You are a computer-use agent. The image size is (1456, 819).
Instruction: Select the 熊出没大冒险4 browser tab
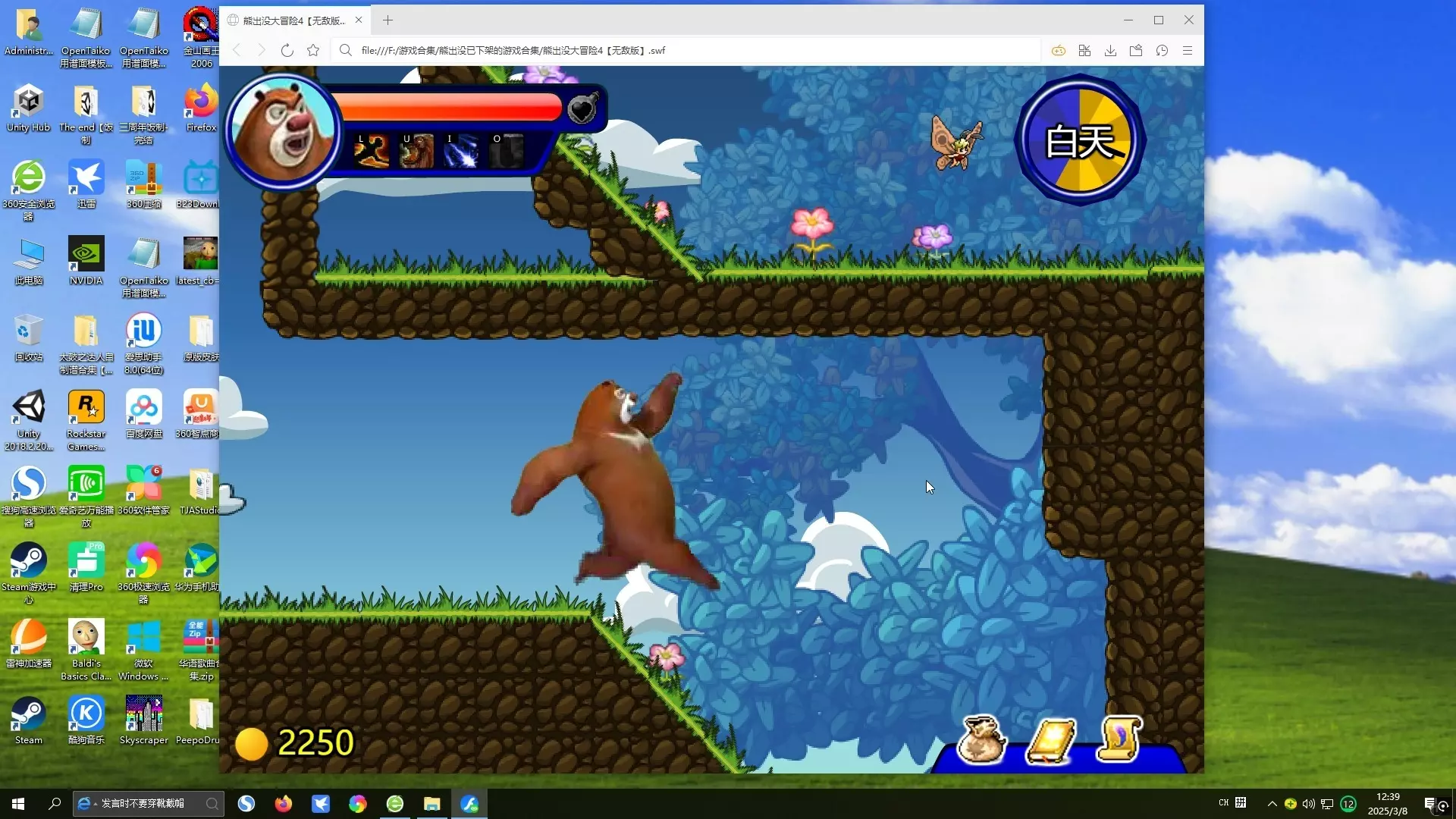(293, 20)
